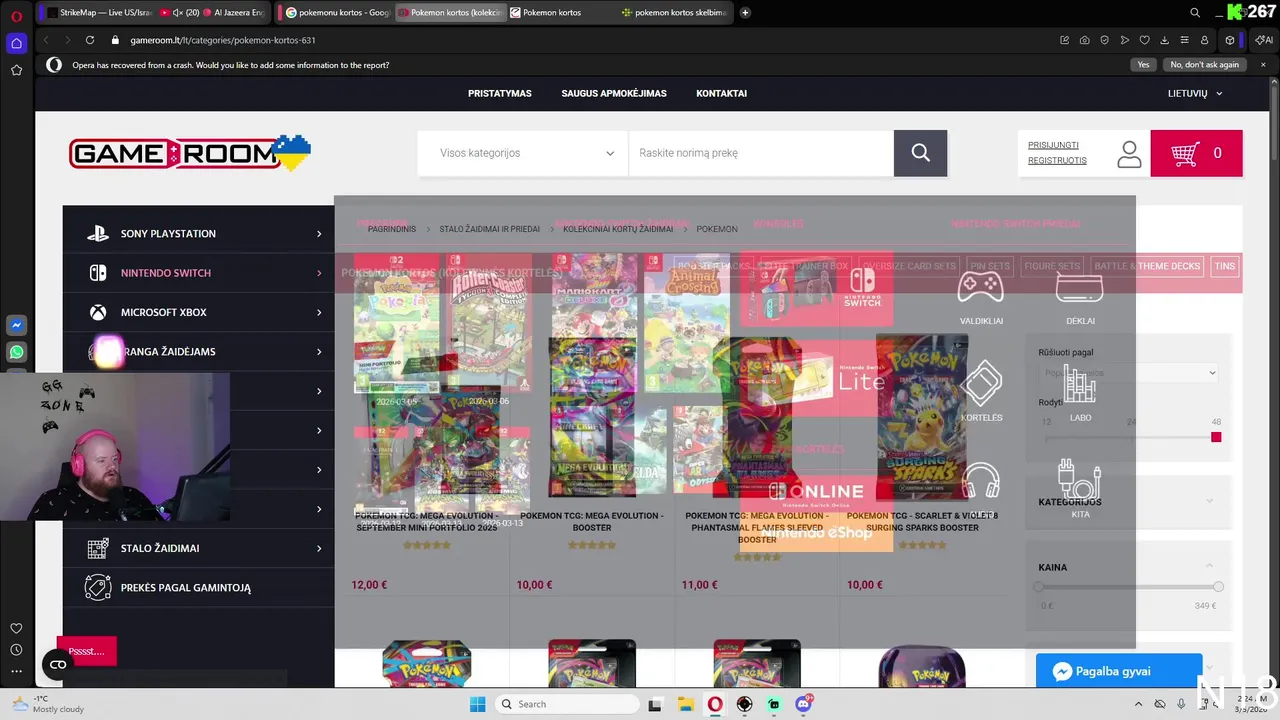Filter by the Tins tag
Viewport: 1280px width, 720px height.
[1224, 266]
